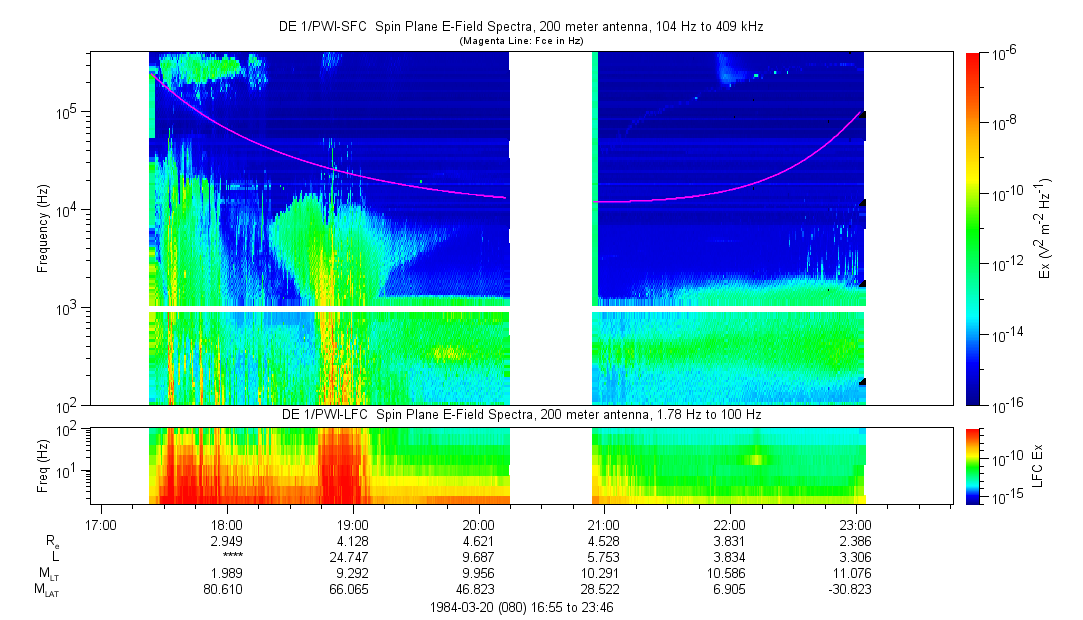The width and height of the screenshot is (1083, 620).
Task: Click the DE 1/PWI-SFC plot title
Action: point(520,28)
